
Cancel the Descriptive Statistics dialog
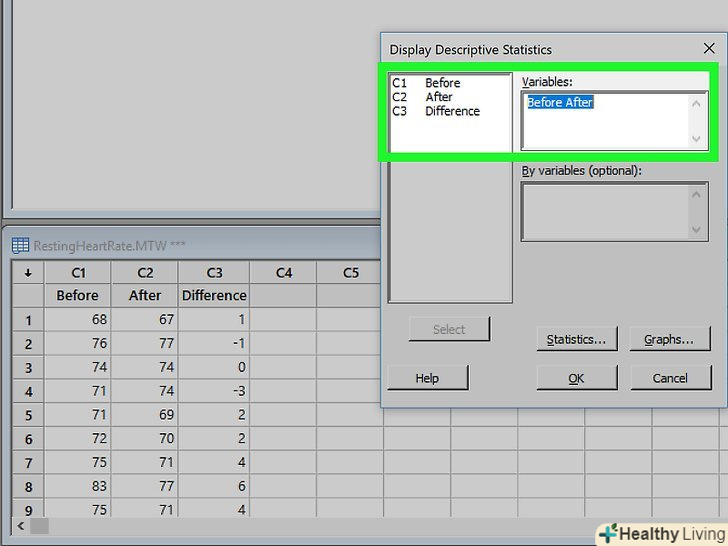click(x=669, y=378)
